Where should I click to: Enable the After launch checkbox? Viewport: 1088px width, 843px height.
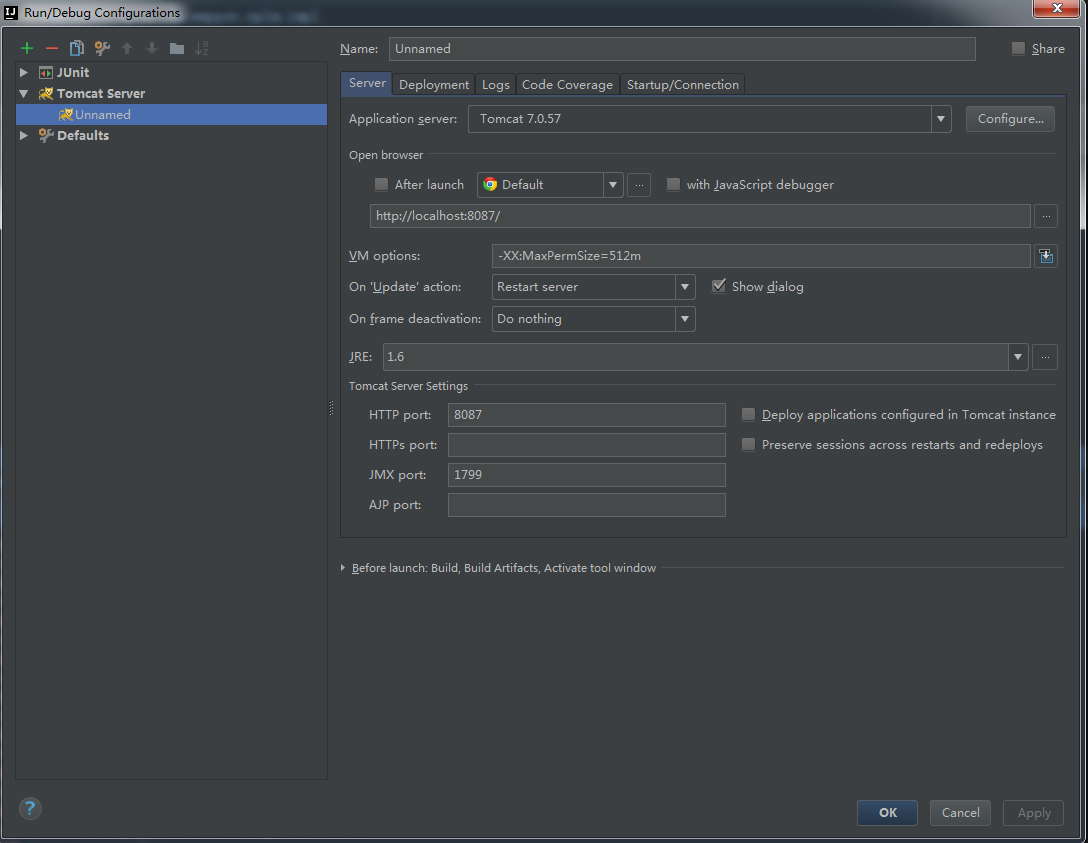point(381,185)
